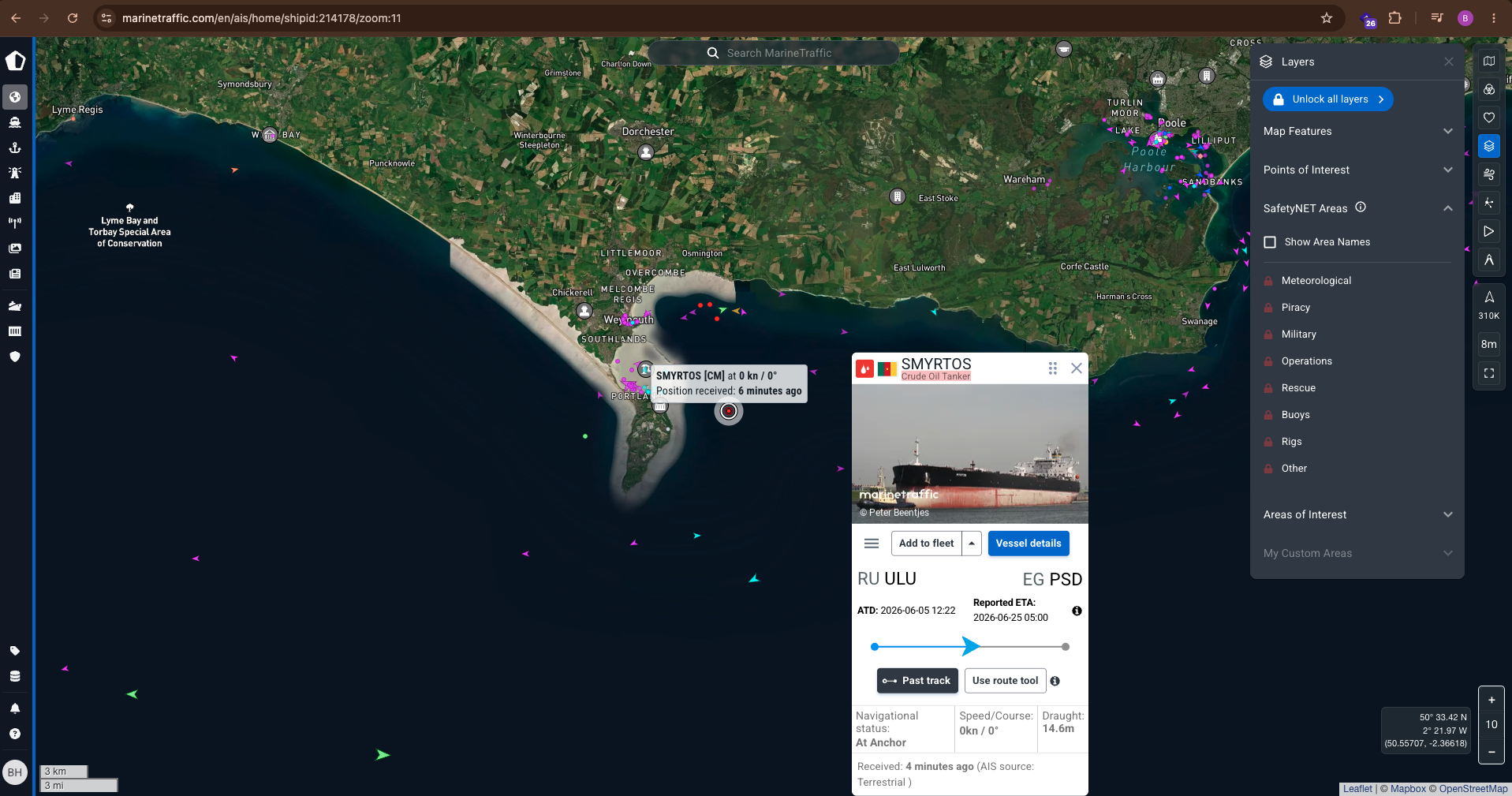
Task: Open the database icon in sidebar
Action: (15, 676)
